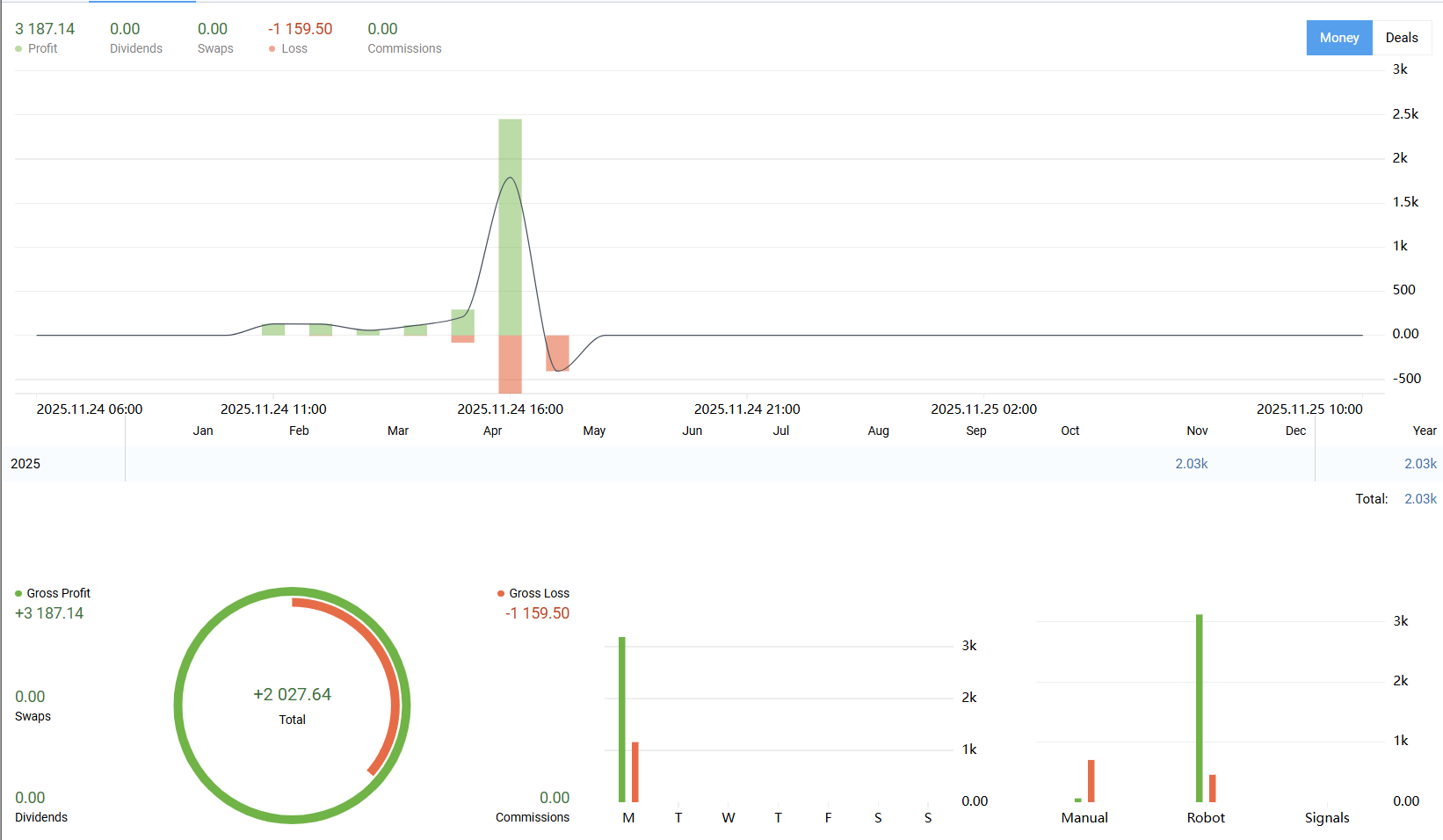The image size is (1443, 840).
Task: Click the 2025 year row label
Action: [25, 464]
